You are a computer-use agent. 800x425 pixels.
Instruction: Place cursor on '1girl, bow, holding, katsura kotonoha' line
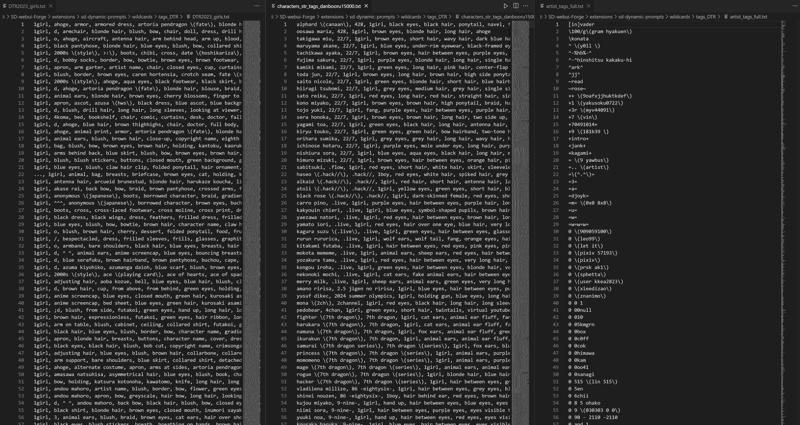pyautogui.click(x=138, y=381)
